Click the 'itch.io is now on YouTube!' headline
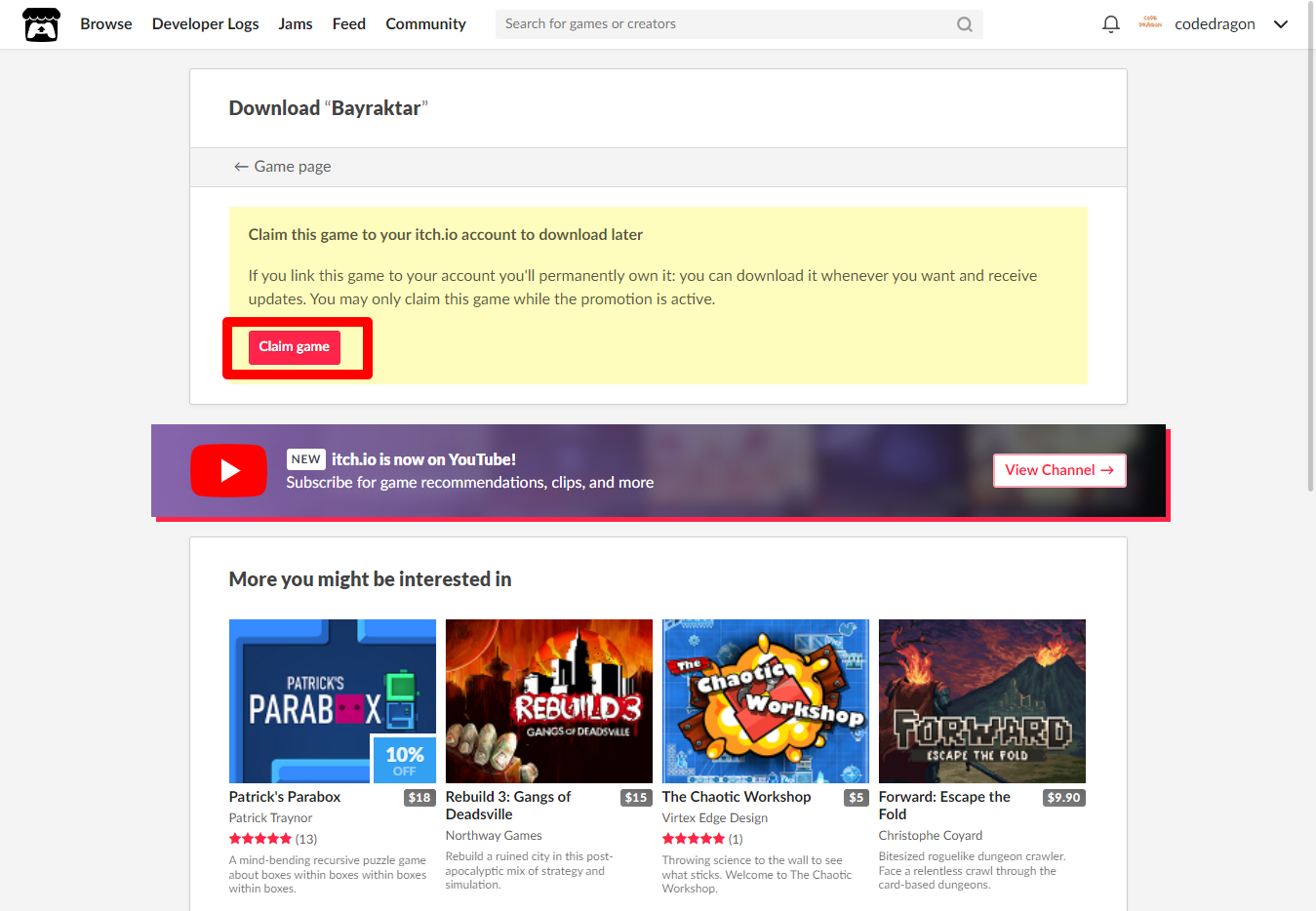1316x911 pixels. coord(423,459)
